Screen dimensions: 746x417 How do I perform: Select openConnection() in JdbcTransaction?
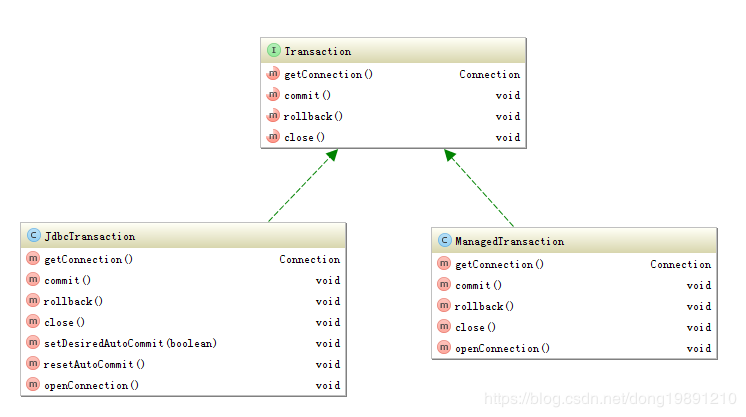tap(91, 385)
